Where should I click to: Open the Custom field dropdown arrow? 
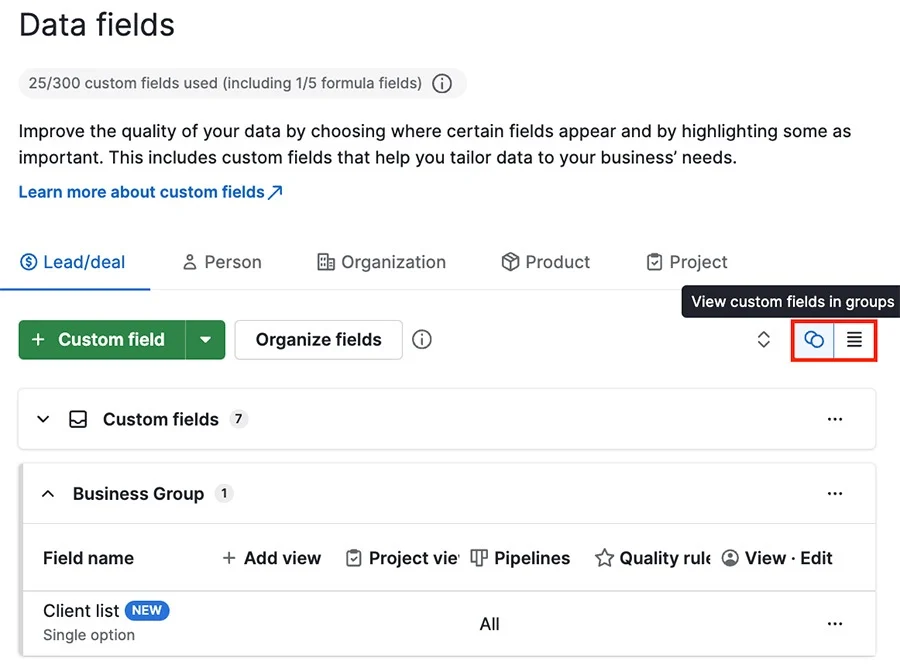click(205, 340)
